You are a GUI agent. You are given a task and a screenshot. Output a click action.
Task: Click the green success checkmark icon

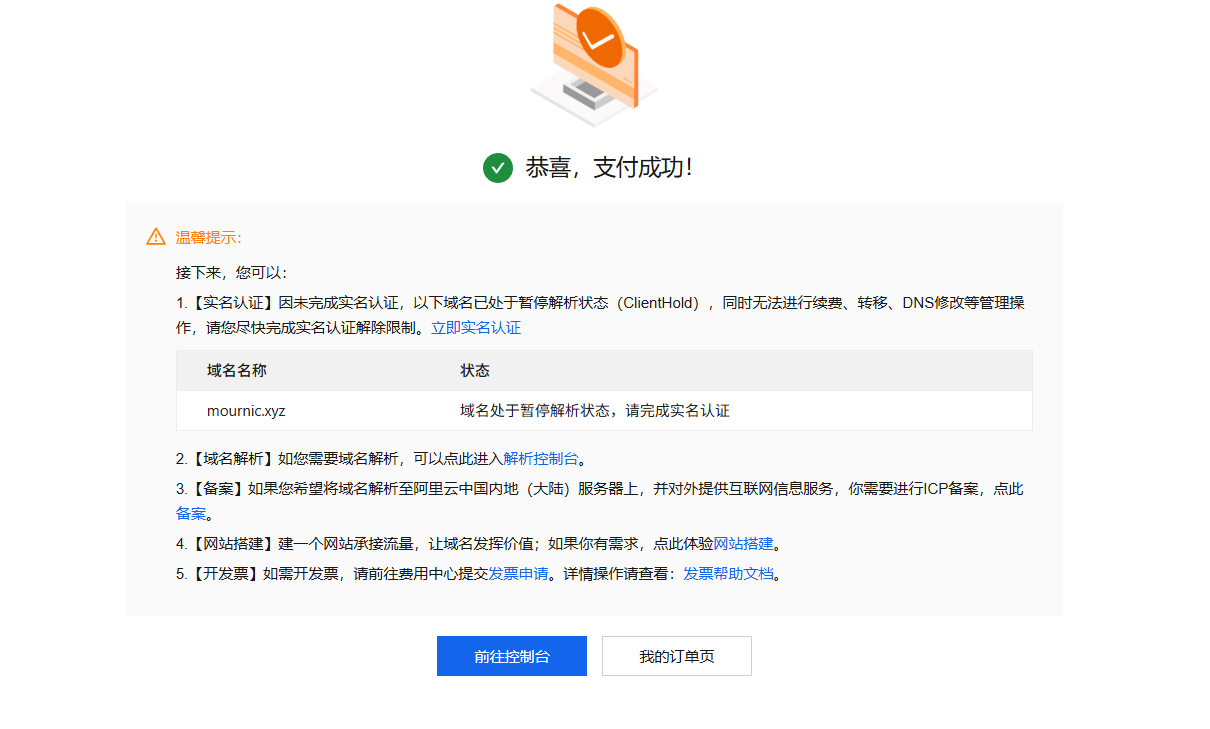[497, 168]
